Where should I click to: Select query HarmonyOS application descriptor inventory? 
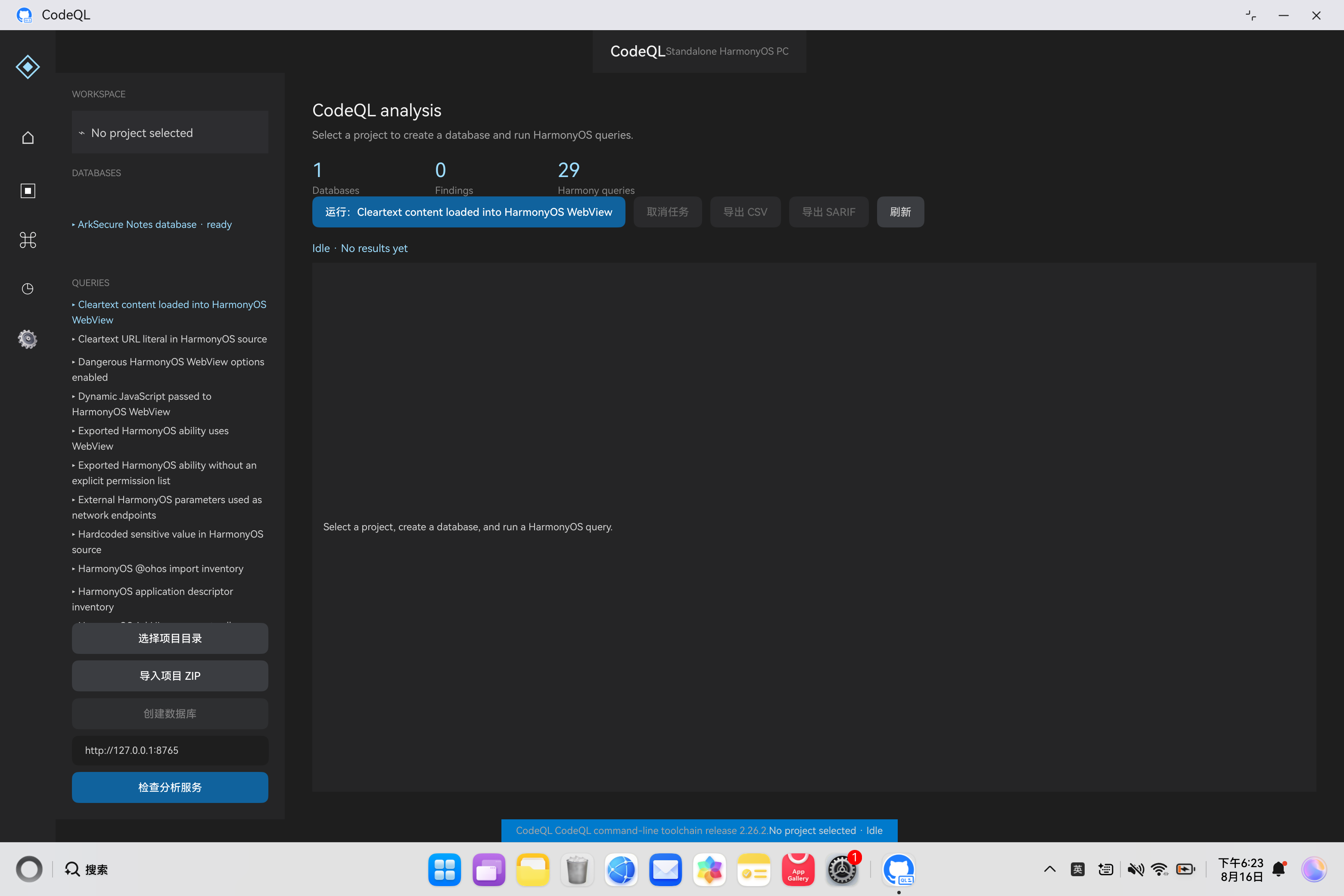(x=170, y=599)
